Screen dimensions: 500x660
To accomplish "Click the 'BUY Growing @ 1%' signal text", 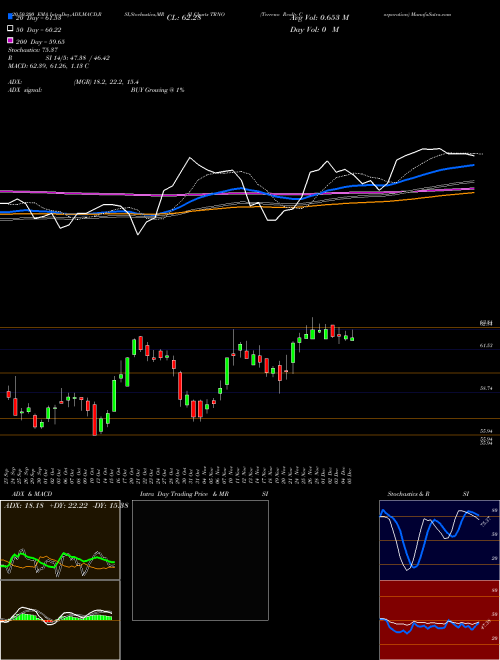I will click(x=157, y=90).
